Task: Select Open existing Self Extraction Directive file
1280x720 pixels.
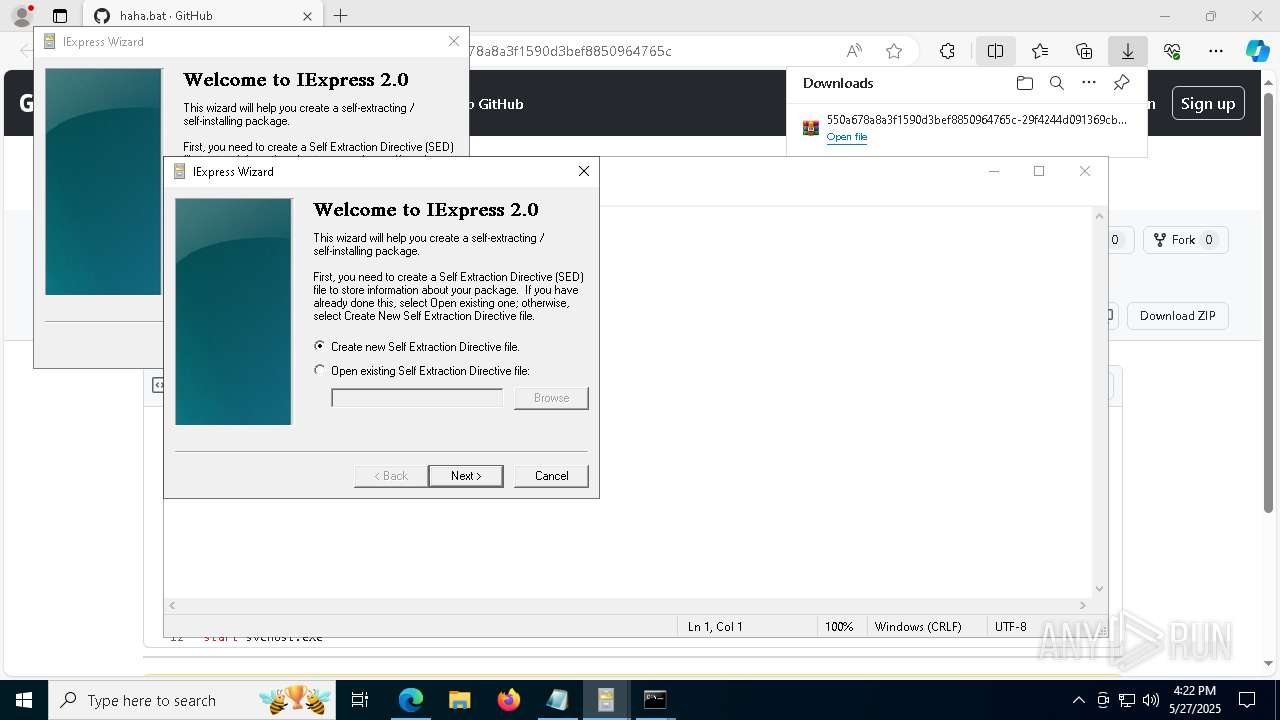Action: coord(422,371)
